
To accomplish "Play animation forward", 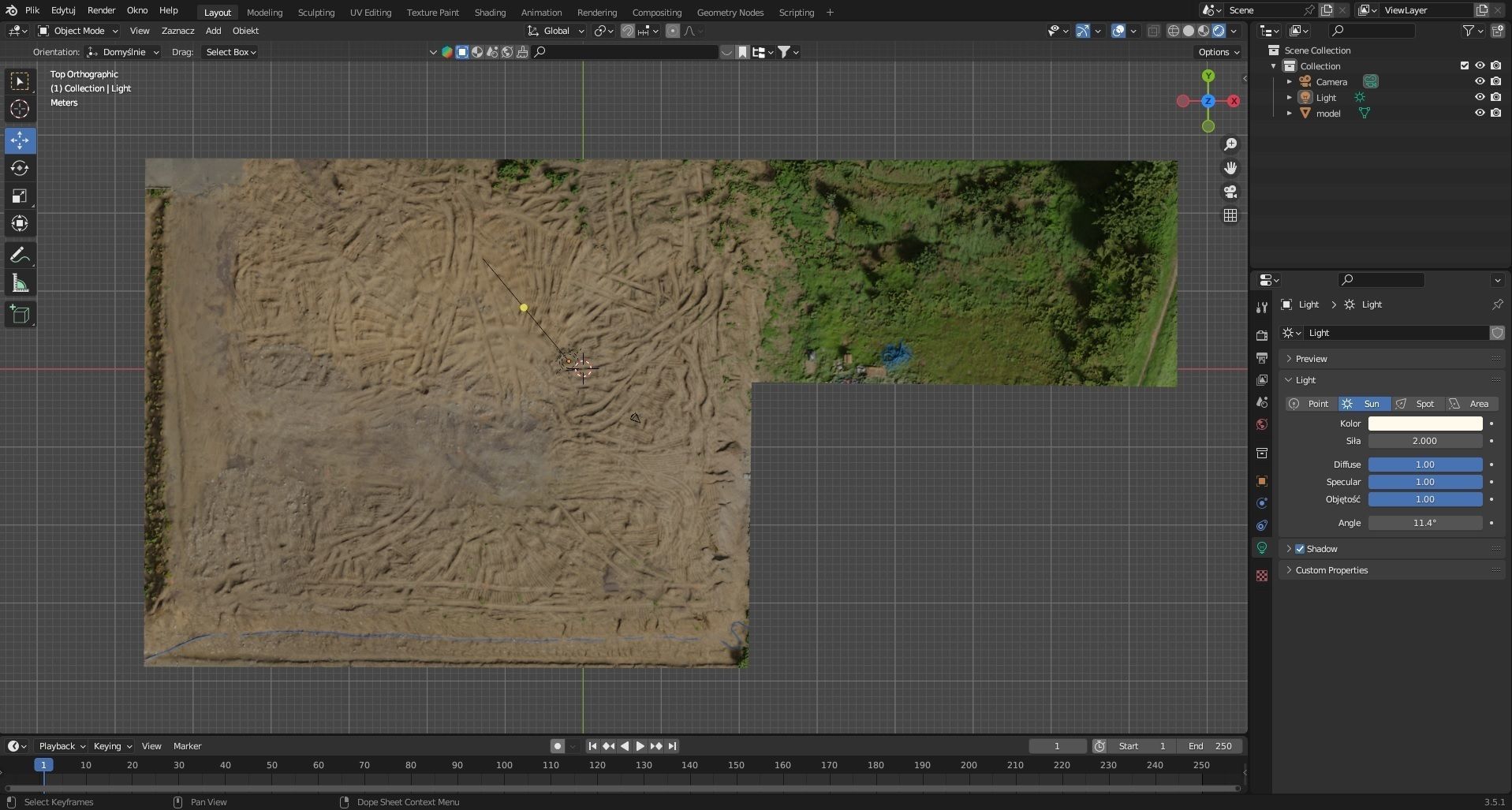I will pyautogui.click(x=640, y=746).
